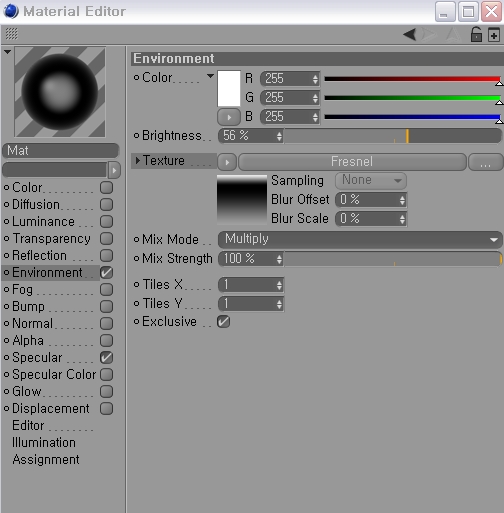Expand the Texture disclosure triangle
Viewport: 504px width, 513px height.
(137, 161)
